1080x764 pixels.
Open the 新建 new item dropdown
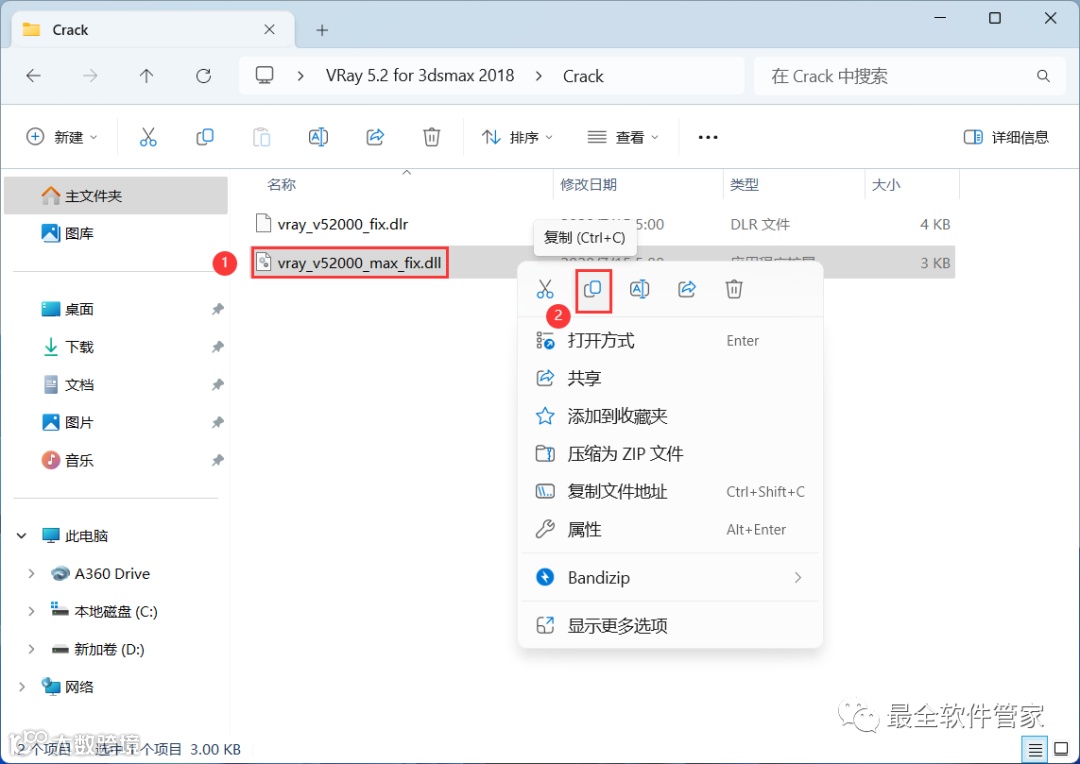click(x=62, y=137)
